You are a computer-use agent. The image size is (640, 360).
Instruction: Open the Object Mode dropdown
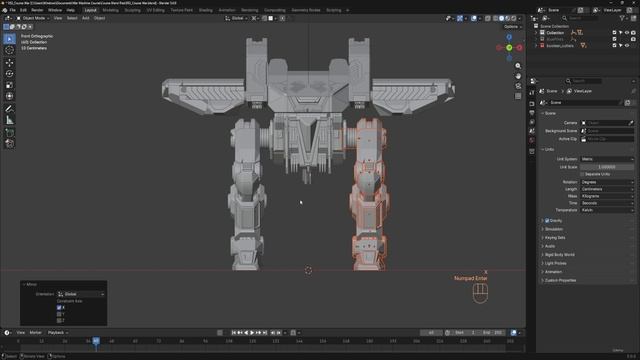coord(33,18)
